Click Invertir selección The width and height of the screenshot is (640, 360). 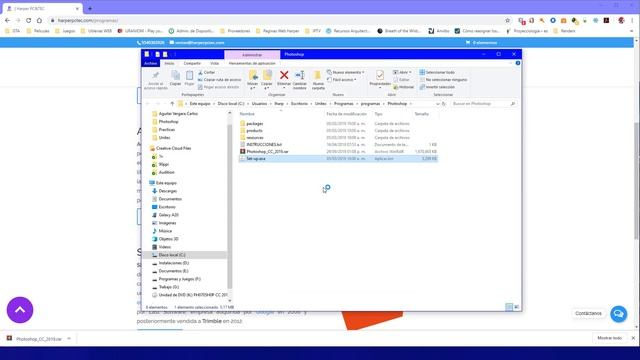pyautogui.click(x=437, y=87)
